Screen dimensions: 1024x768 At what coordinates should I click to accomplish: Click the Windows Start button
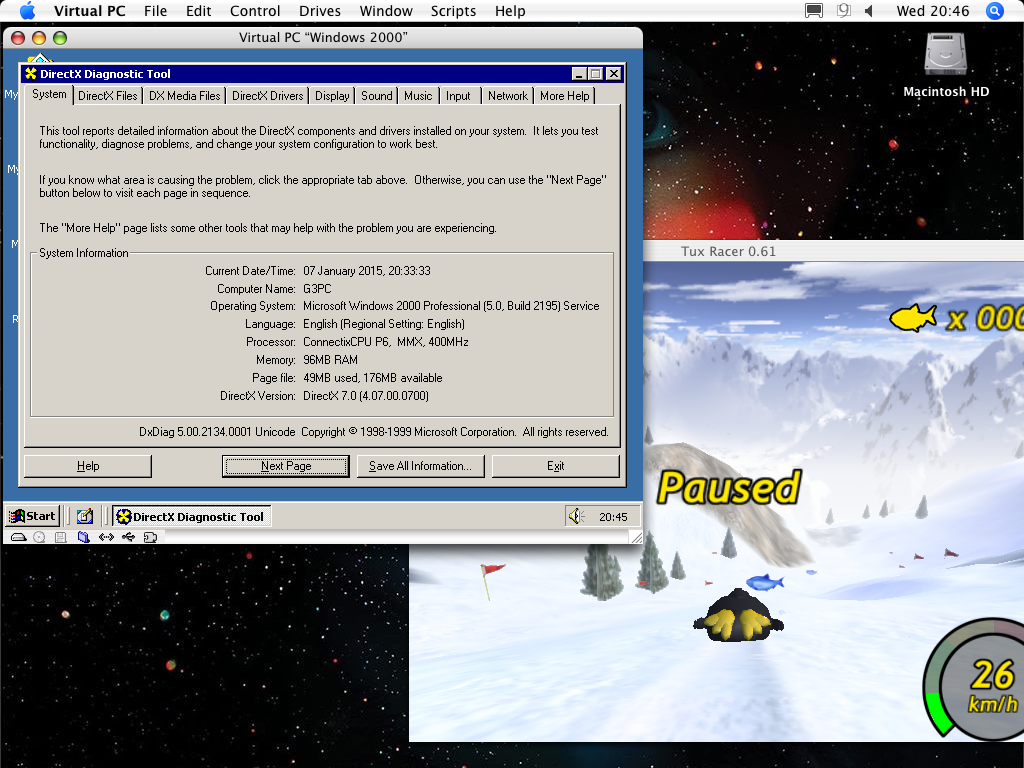click(33, 517)
